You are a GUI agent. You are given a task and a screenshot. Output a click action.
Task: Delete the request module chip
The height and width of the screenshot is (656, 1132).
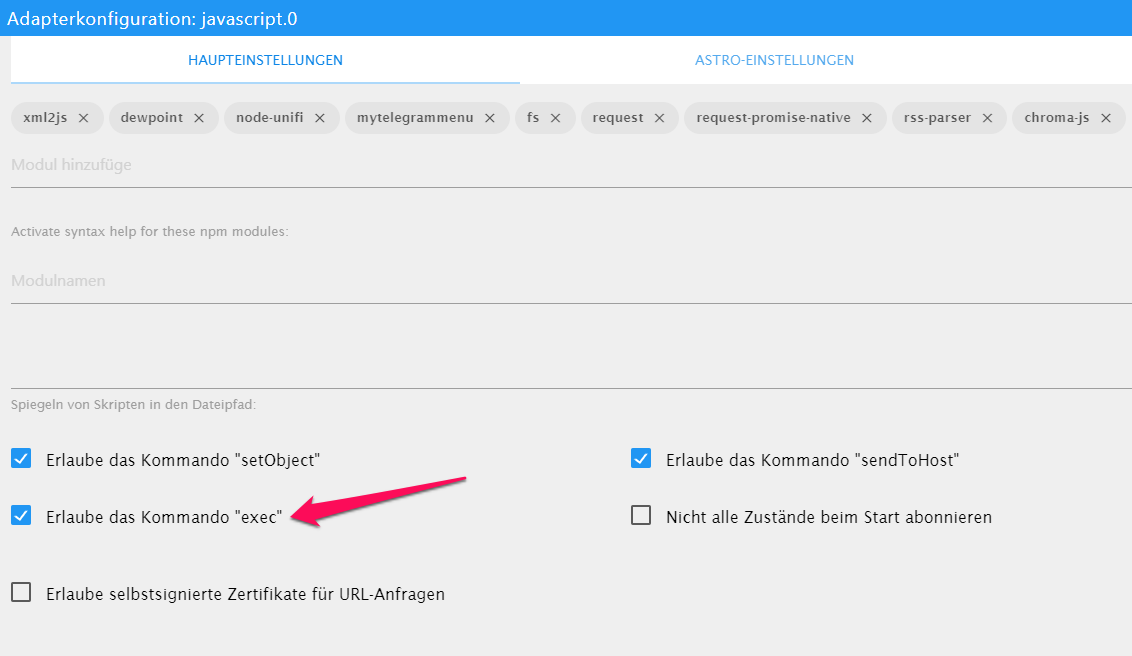click(660, 118)
